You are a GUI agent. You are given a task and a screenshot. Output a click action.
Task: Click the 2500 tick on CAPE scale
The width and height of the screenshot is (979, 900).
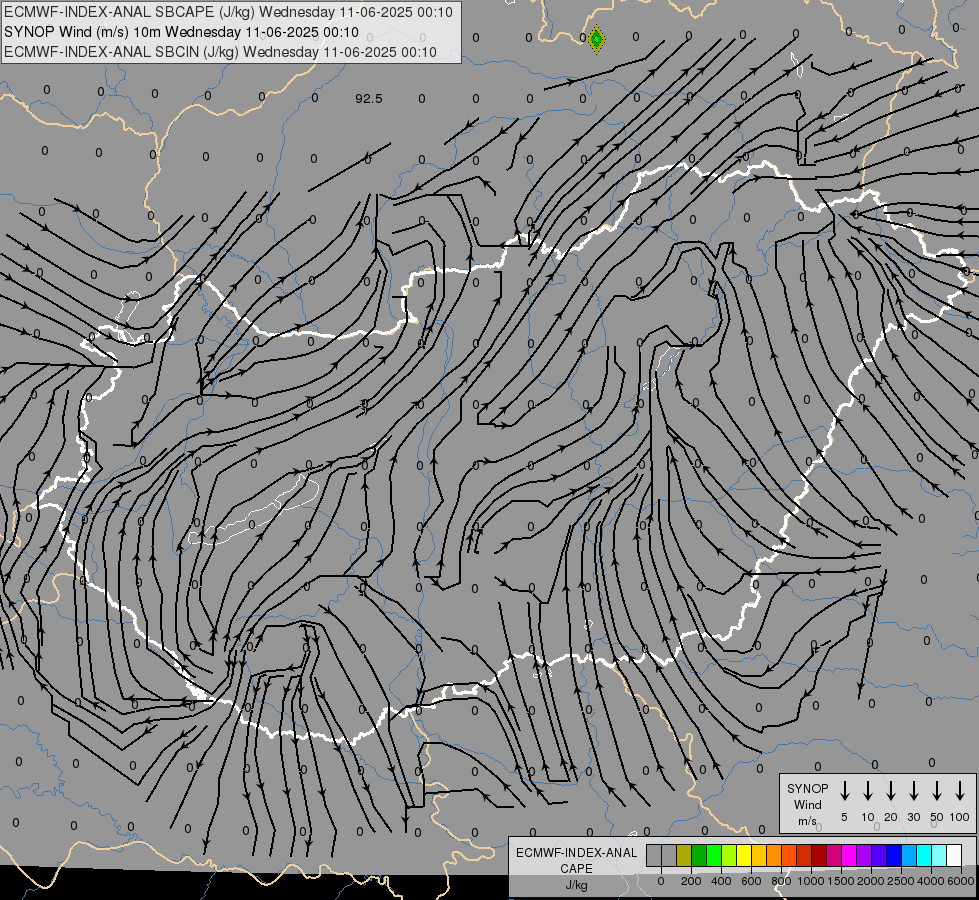point(901,881)
